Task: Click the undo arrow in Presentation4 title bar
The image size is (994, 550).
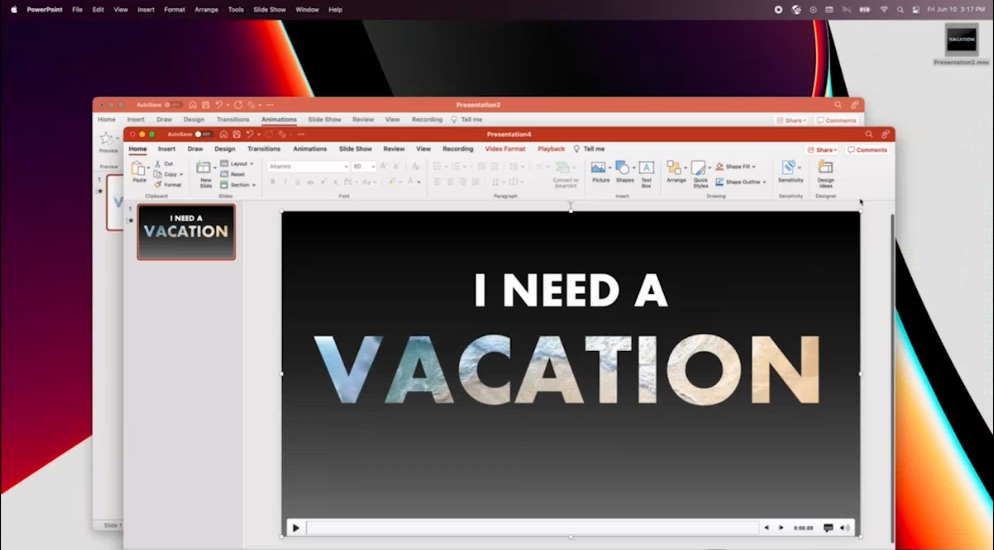Action: (249, 134)
